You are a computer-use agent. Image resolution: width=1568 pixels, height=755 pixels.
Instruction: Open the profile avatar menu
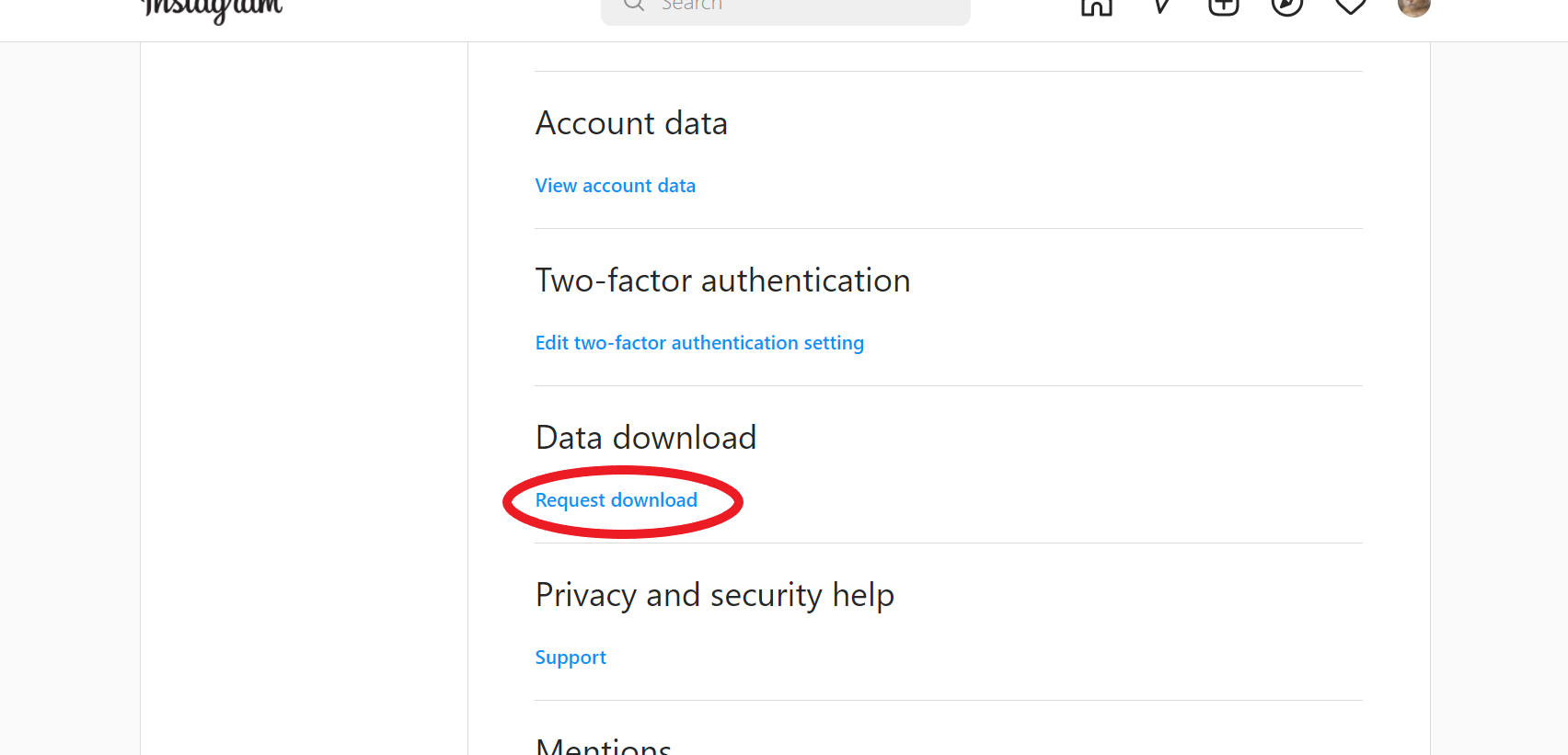[x=1413, y=6]
